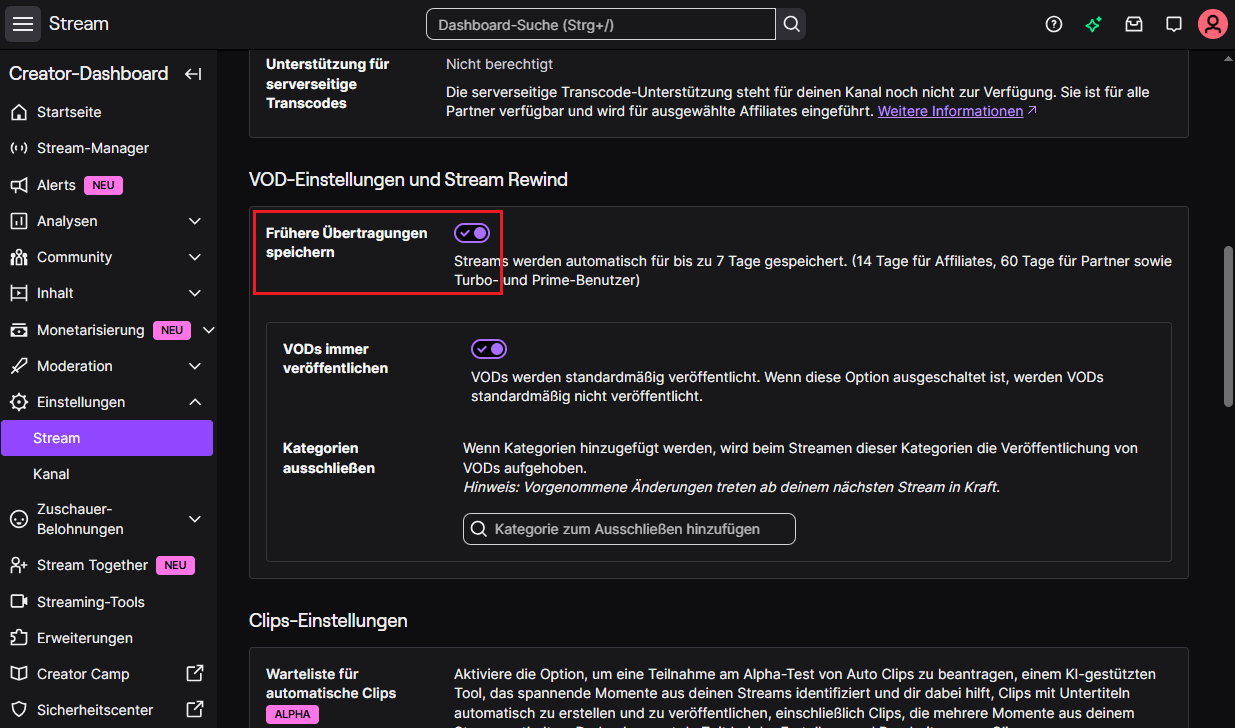
Task: Click the 'Kategorien ausschließen' label
Action: tap(329, 458)
